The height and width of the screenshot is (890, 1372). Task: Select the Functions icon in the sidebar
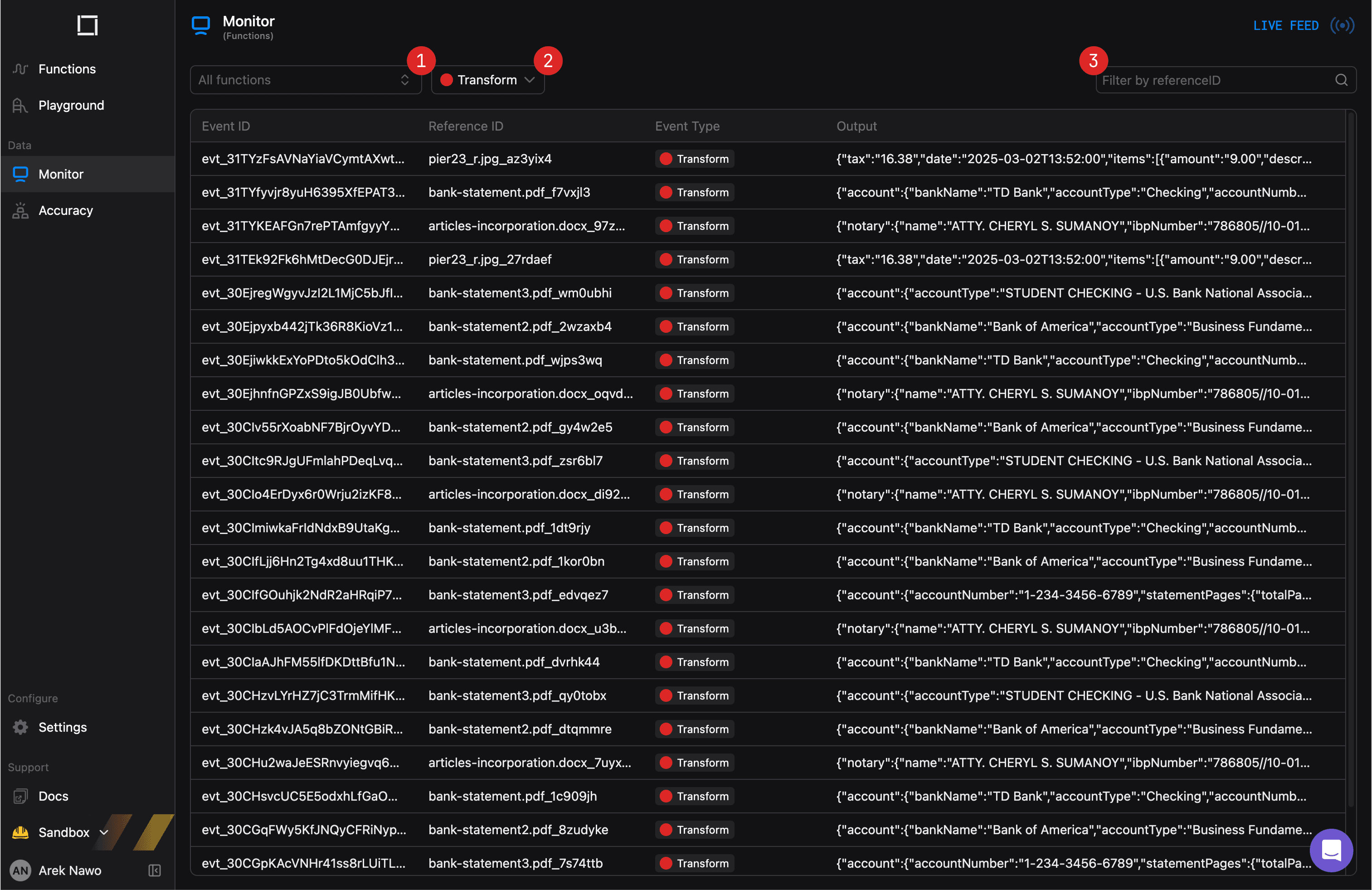point(21,68)
